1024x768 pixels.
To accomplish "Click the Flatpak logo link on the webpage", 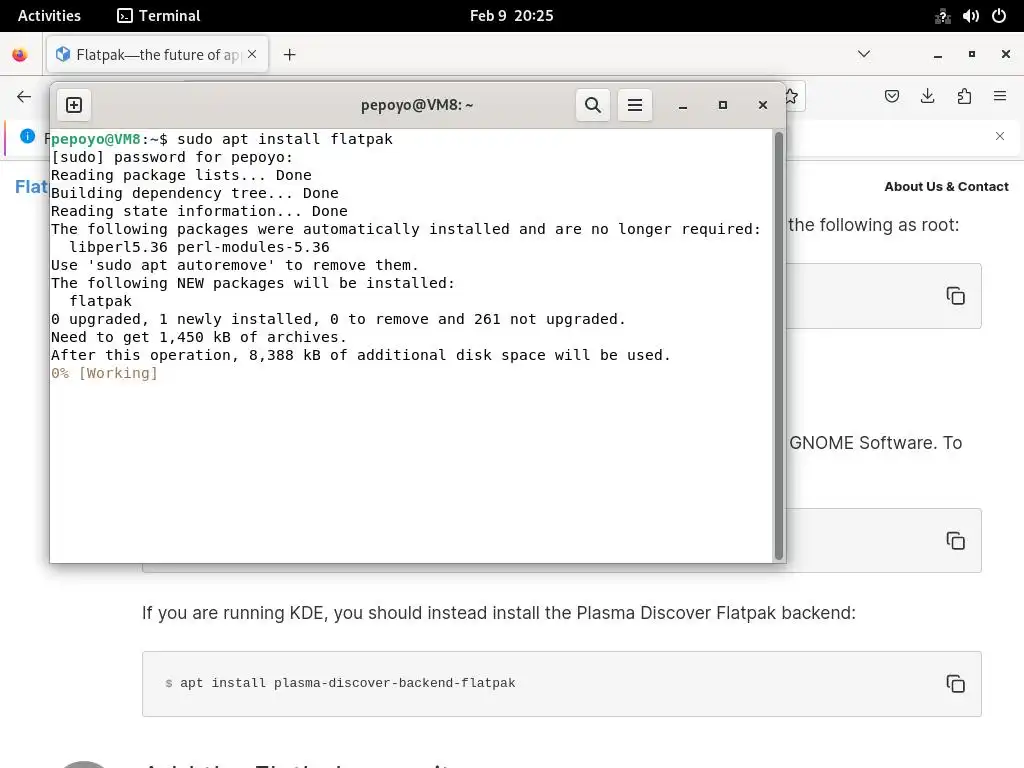I will [x=31, y=187].
